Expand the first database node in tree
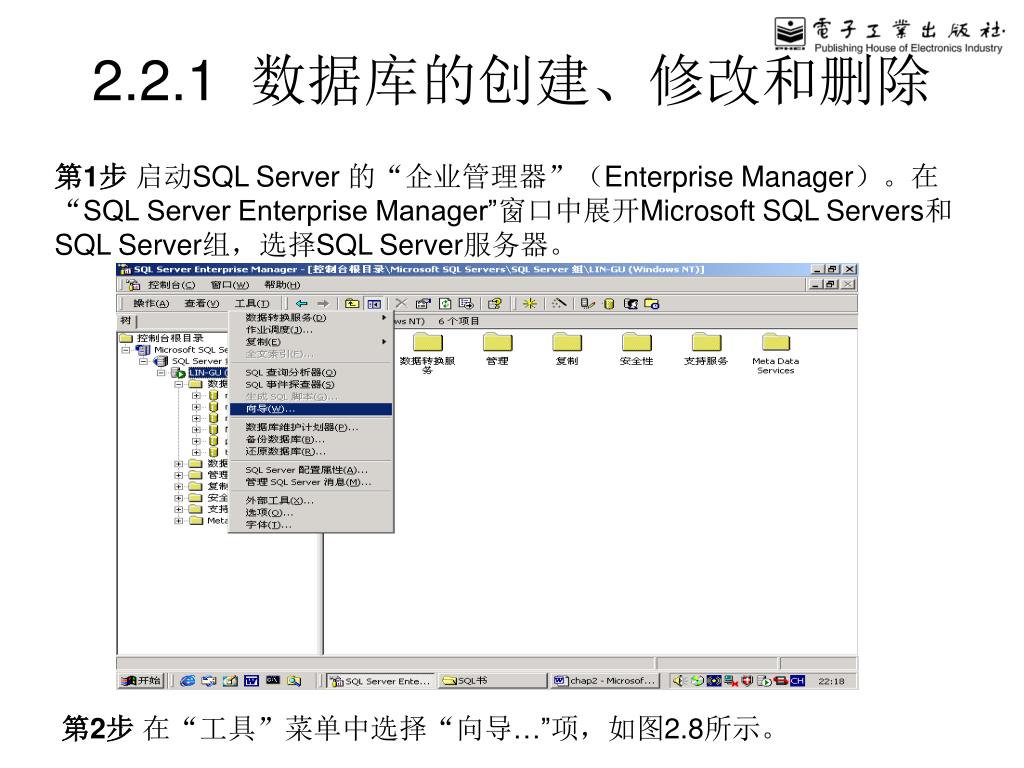The height and width of the screenshot is (768, 1024). click(x=196, y=396)
